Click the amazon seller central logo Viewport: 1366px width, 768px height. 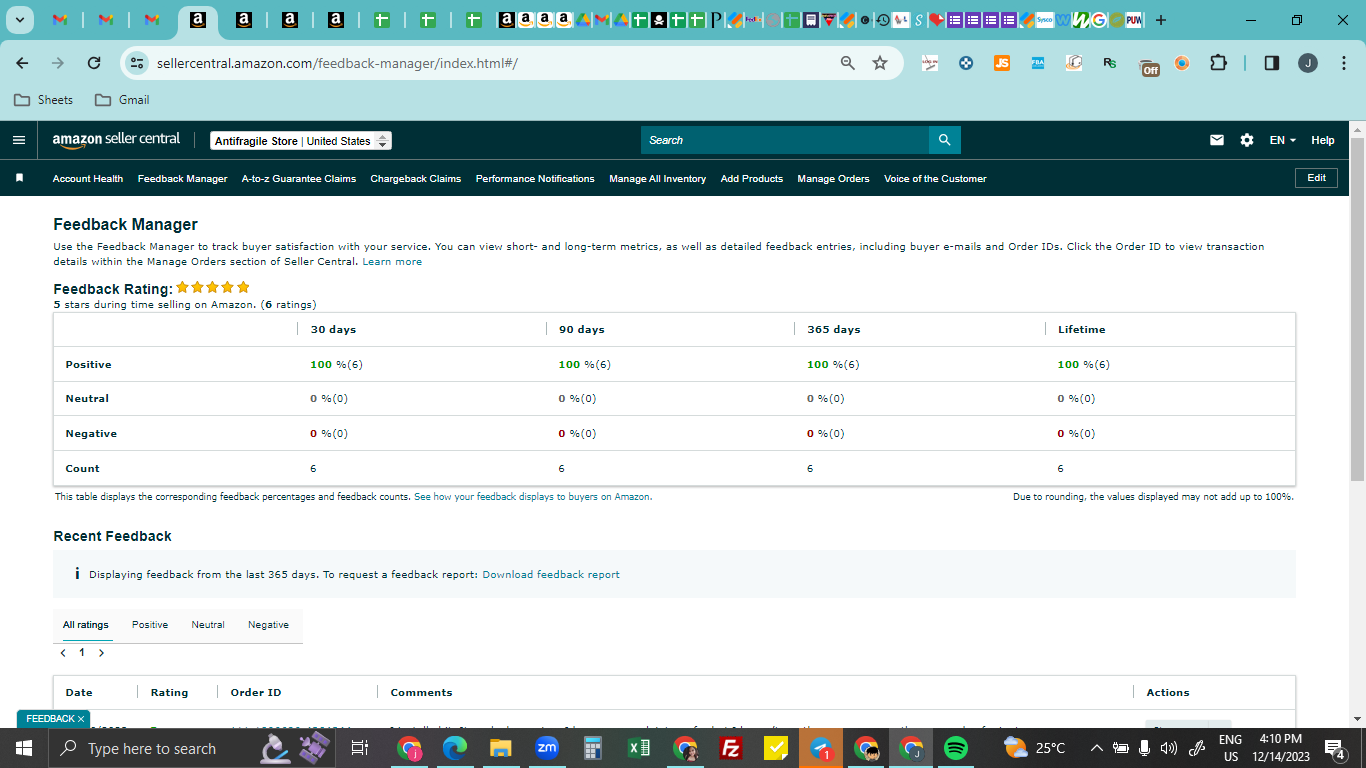[x=116, y=140]
